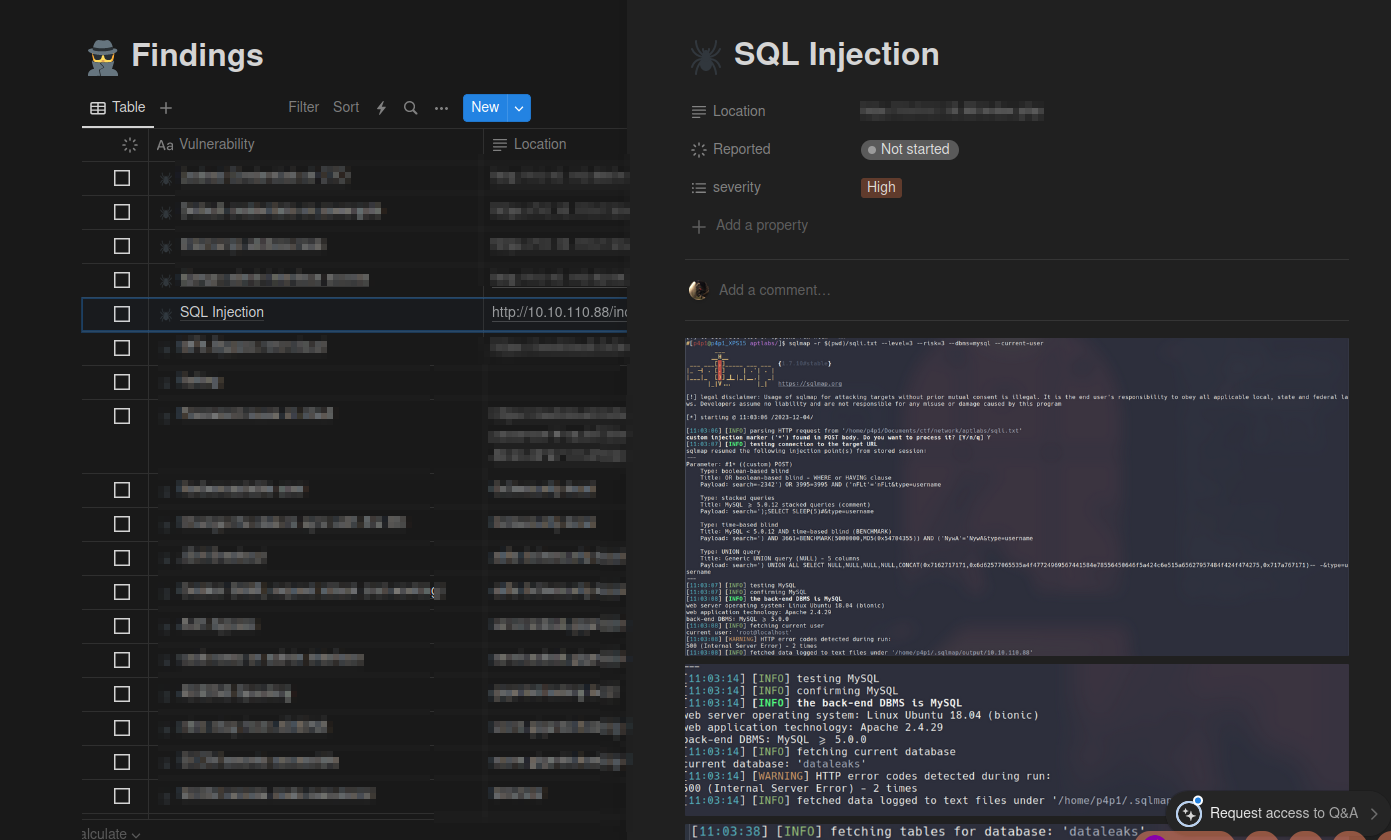Add a new view with plus icon

[166, 108]
